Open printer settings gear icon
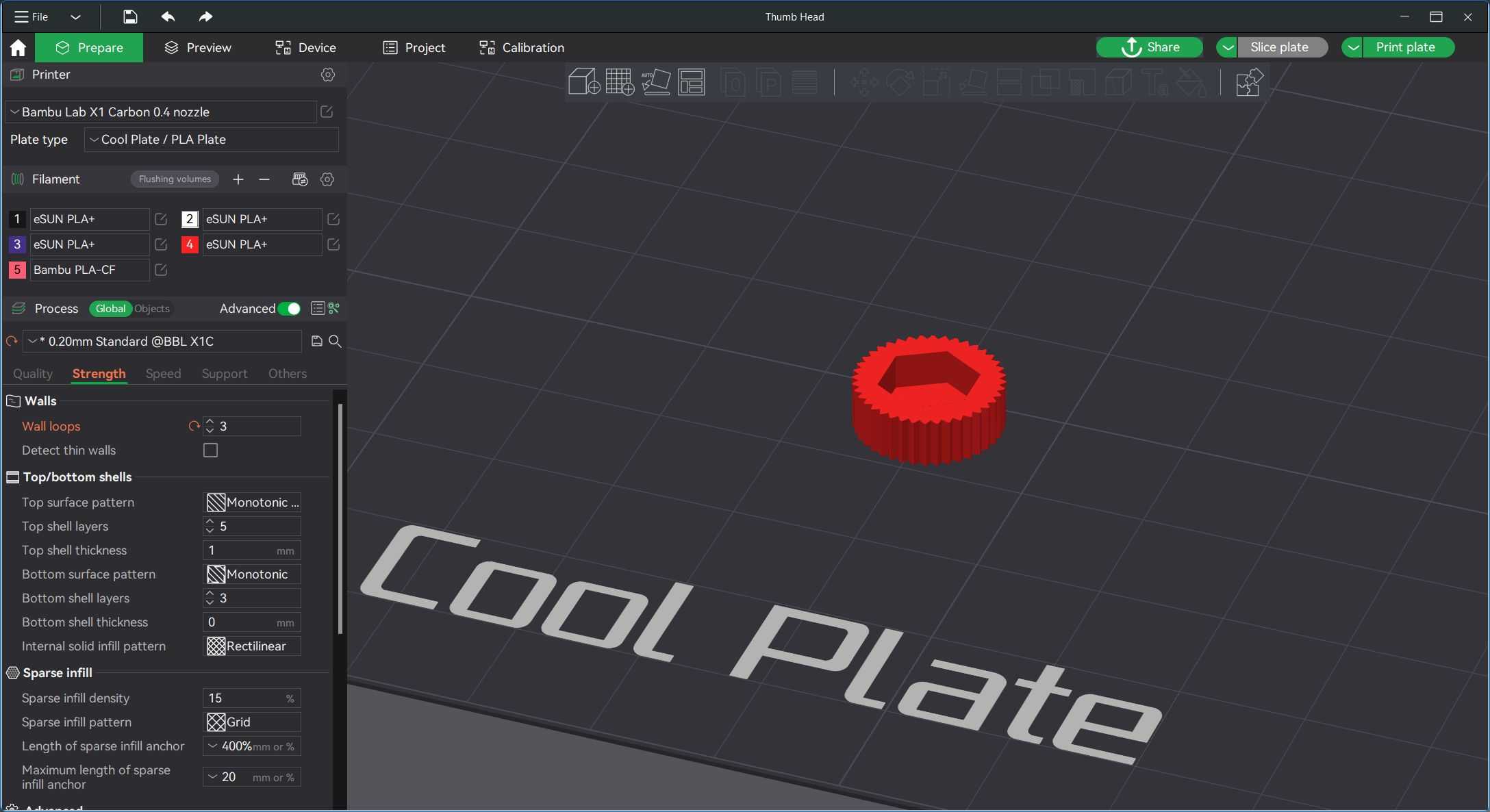 coord(328,75)
